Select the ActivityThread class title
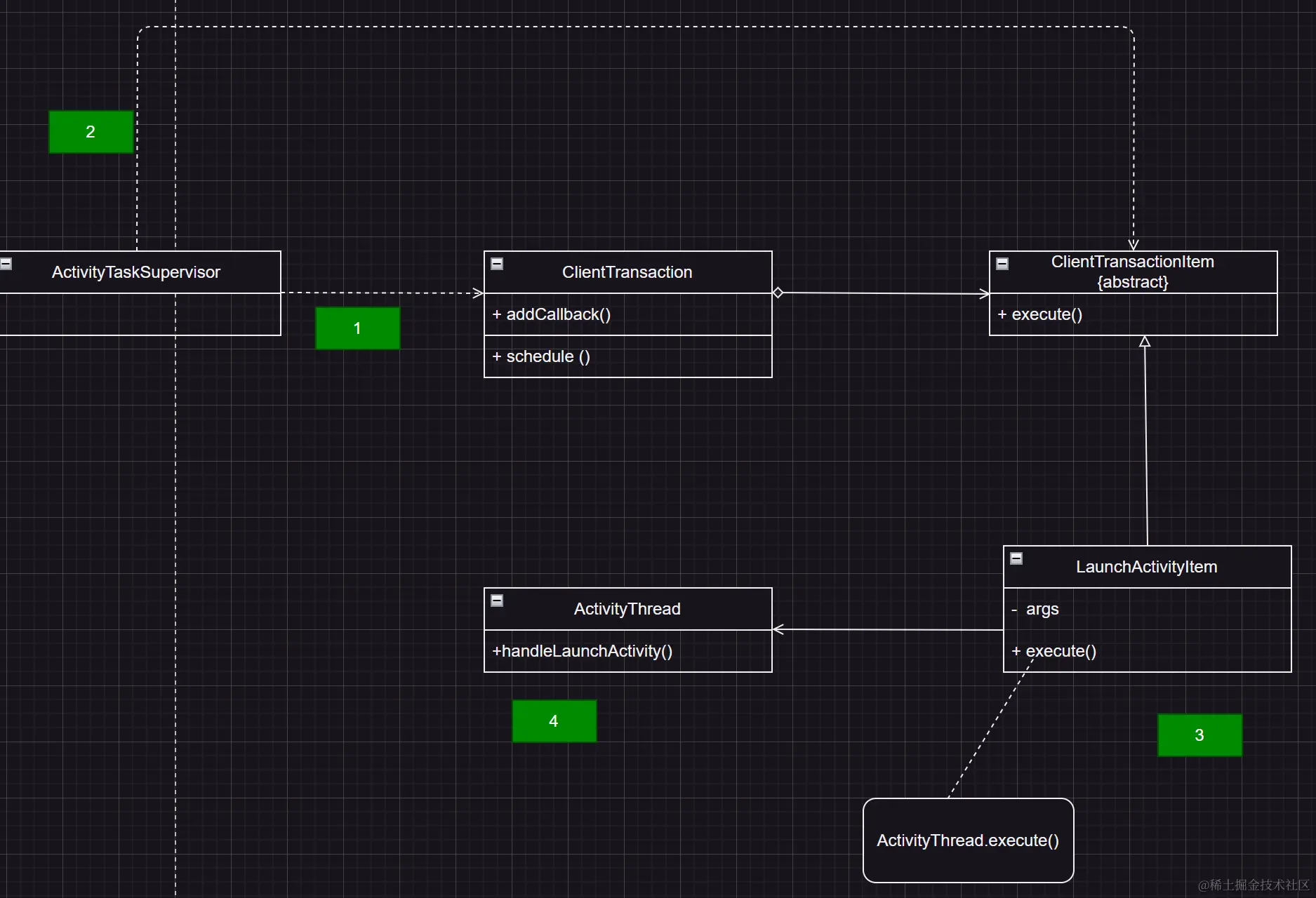This screenshot has width=1316, height=898. point(627,609)
